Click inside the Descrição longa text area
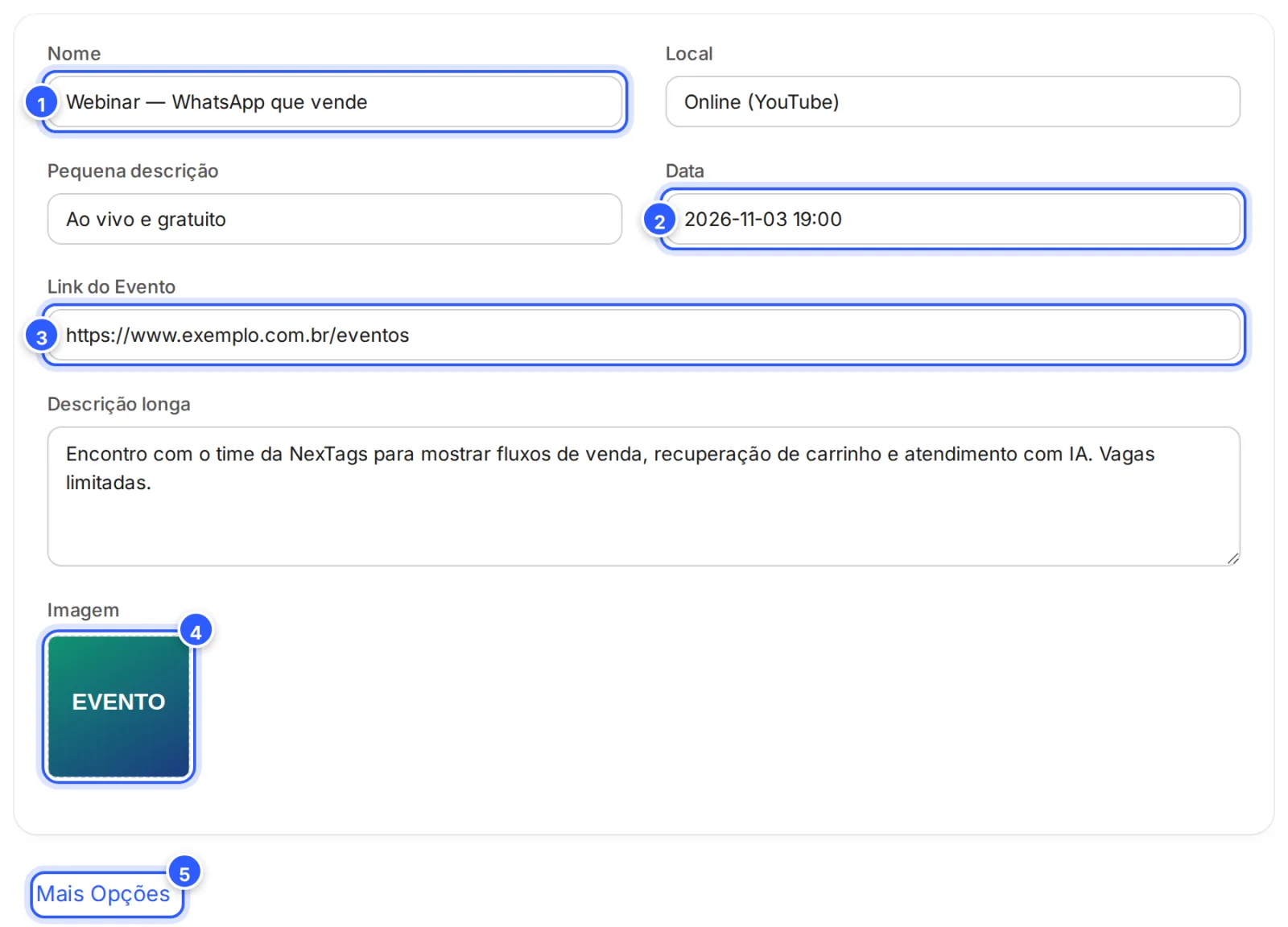The image size is (1288, 927). pos(644,496)
